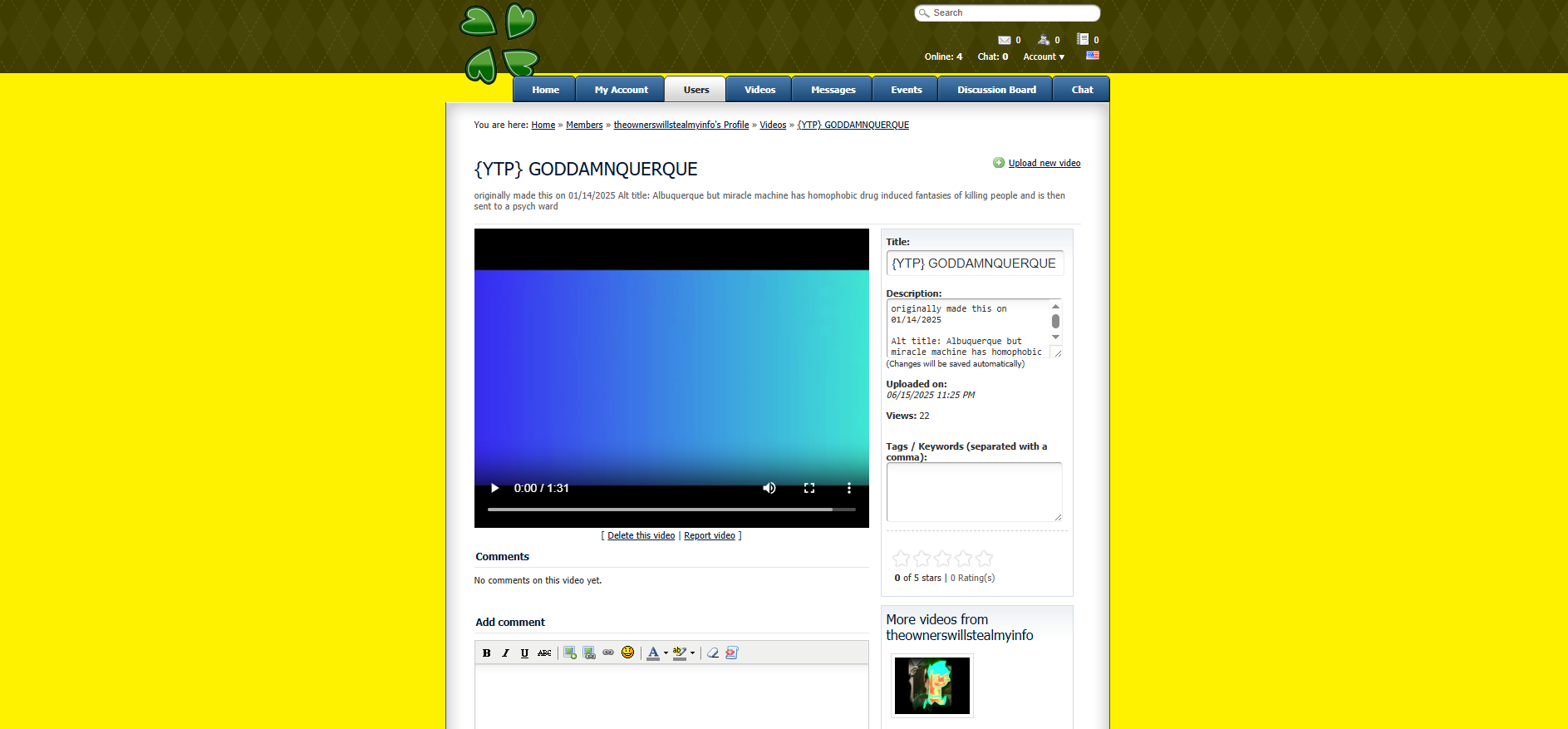Open the smiley emoticon picker
Viewport: 1568px width, 729px height.
pyautogui.click(x=628, y=653)
